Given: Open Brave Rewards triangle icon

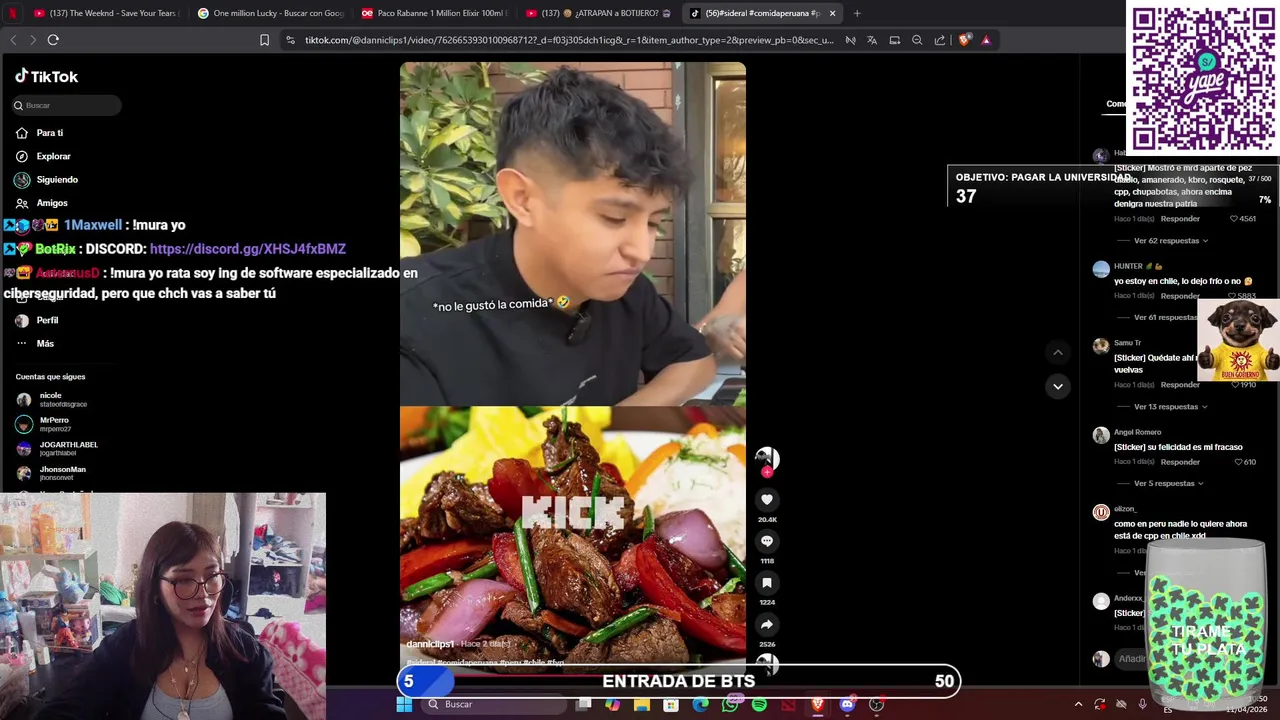Looking at the screenshot, I should (x=986, y=40).
